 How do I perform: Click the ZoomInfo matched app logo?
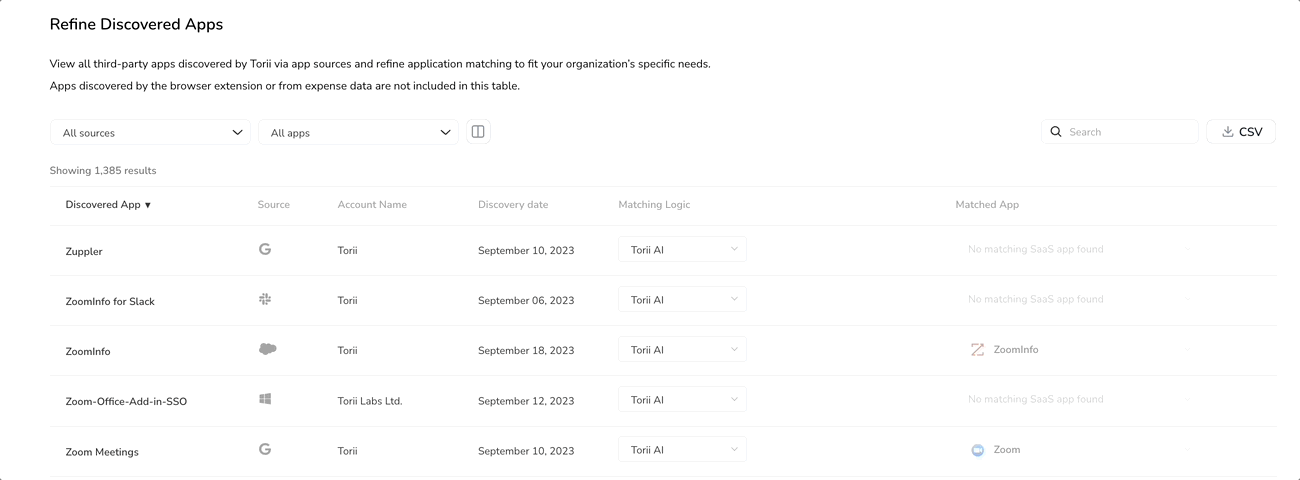[x=977, y=350]
